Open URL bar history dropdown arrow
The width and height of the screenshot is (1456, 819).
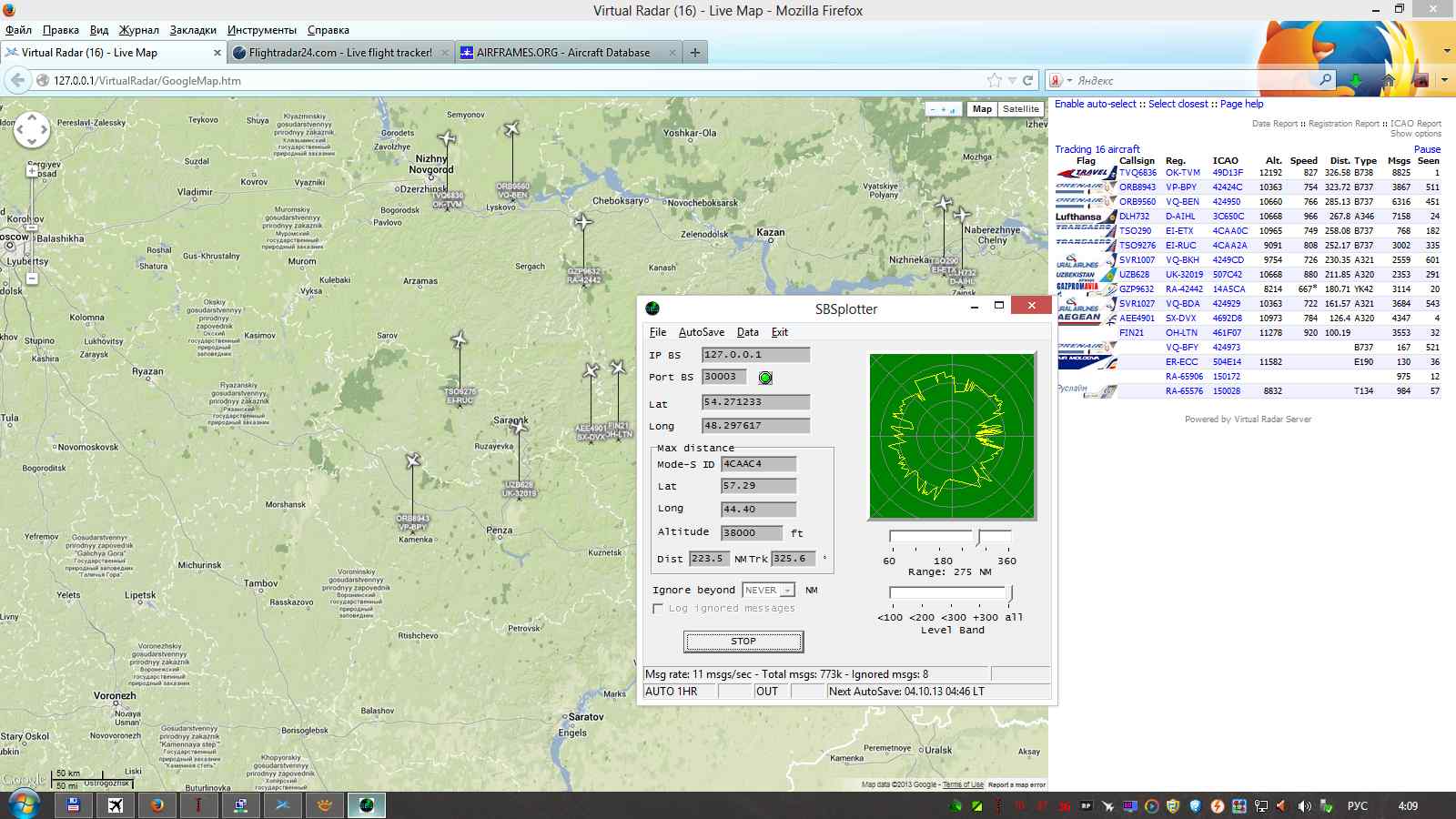pyautogui.click(x=1012, y=80)
